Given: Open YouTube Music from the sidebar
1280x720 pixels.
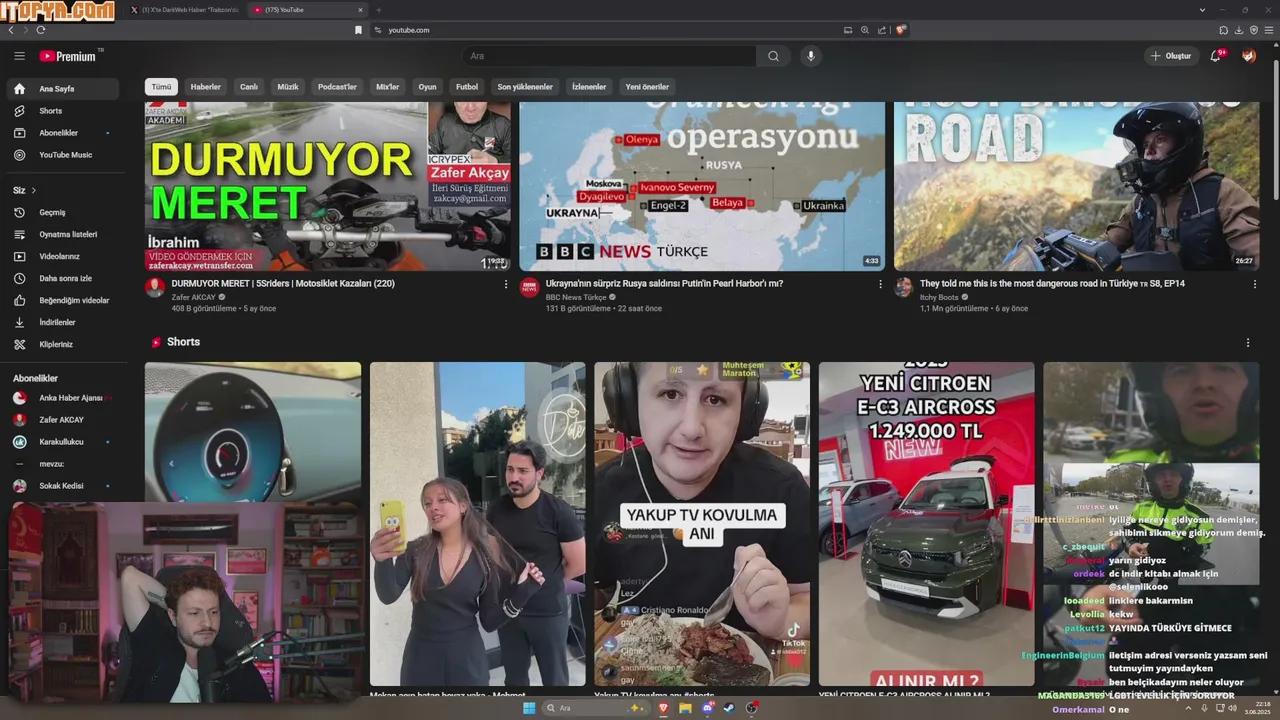Looking at the screenshot, I should pos(62,155).
